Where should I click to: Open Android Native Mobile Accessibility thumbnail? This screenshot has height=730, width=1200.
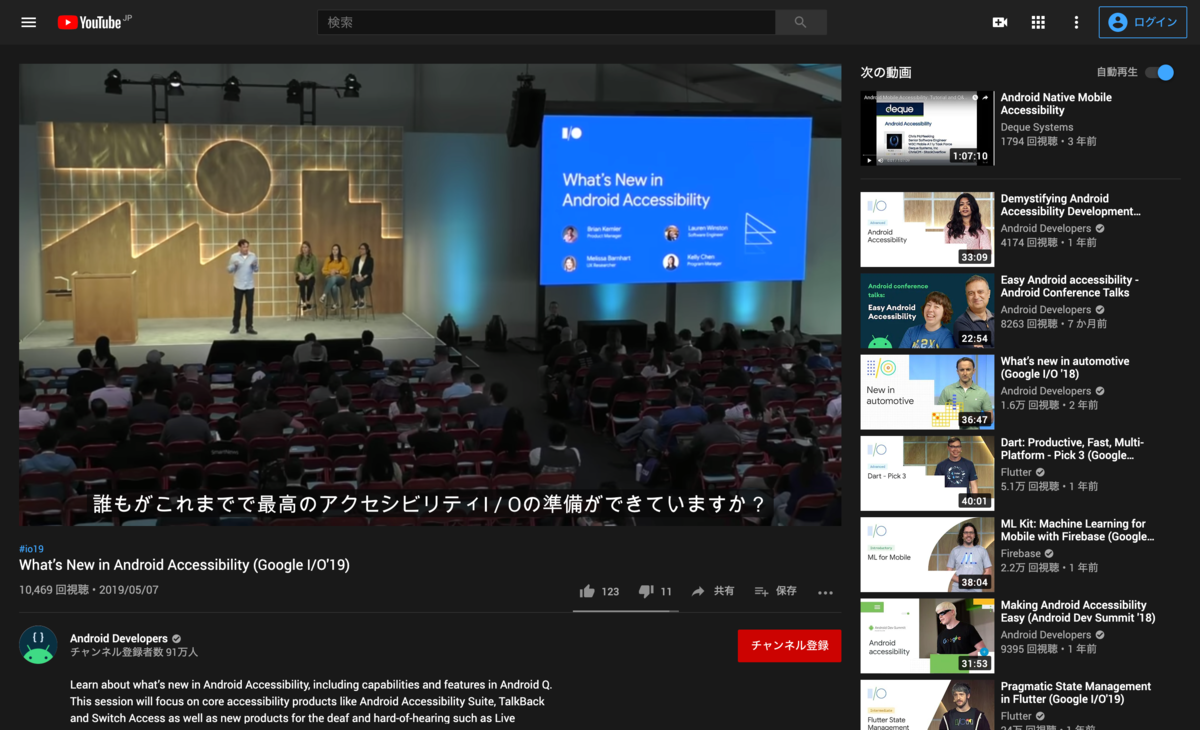point(927,128)
